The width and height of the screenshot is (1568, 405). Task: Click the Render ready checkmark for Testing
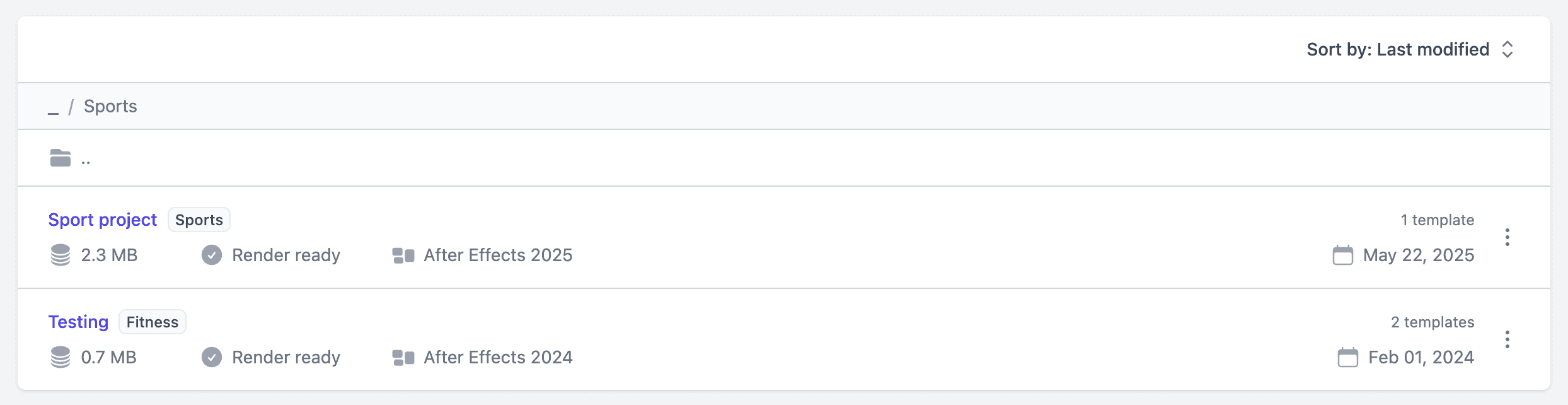(212, 357)
